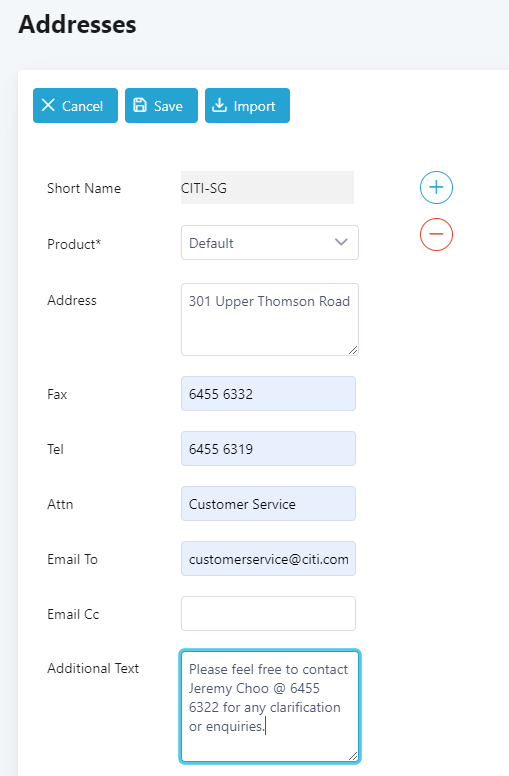Screen dimensions: 509x776
Task: Click inside the Additional Text area
Action: click(270, 706)
